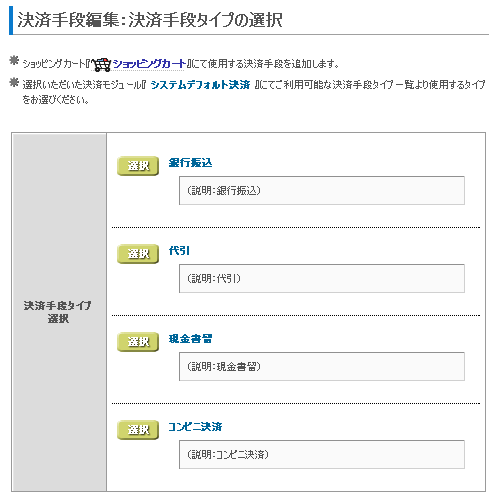Click the 説明:現金書留 description box
Viewport: 500px width, 500px height.
coord(322,366)
